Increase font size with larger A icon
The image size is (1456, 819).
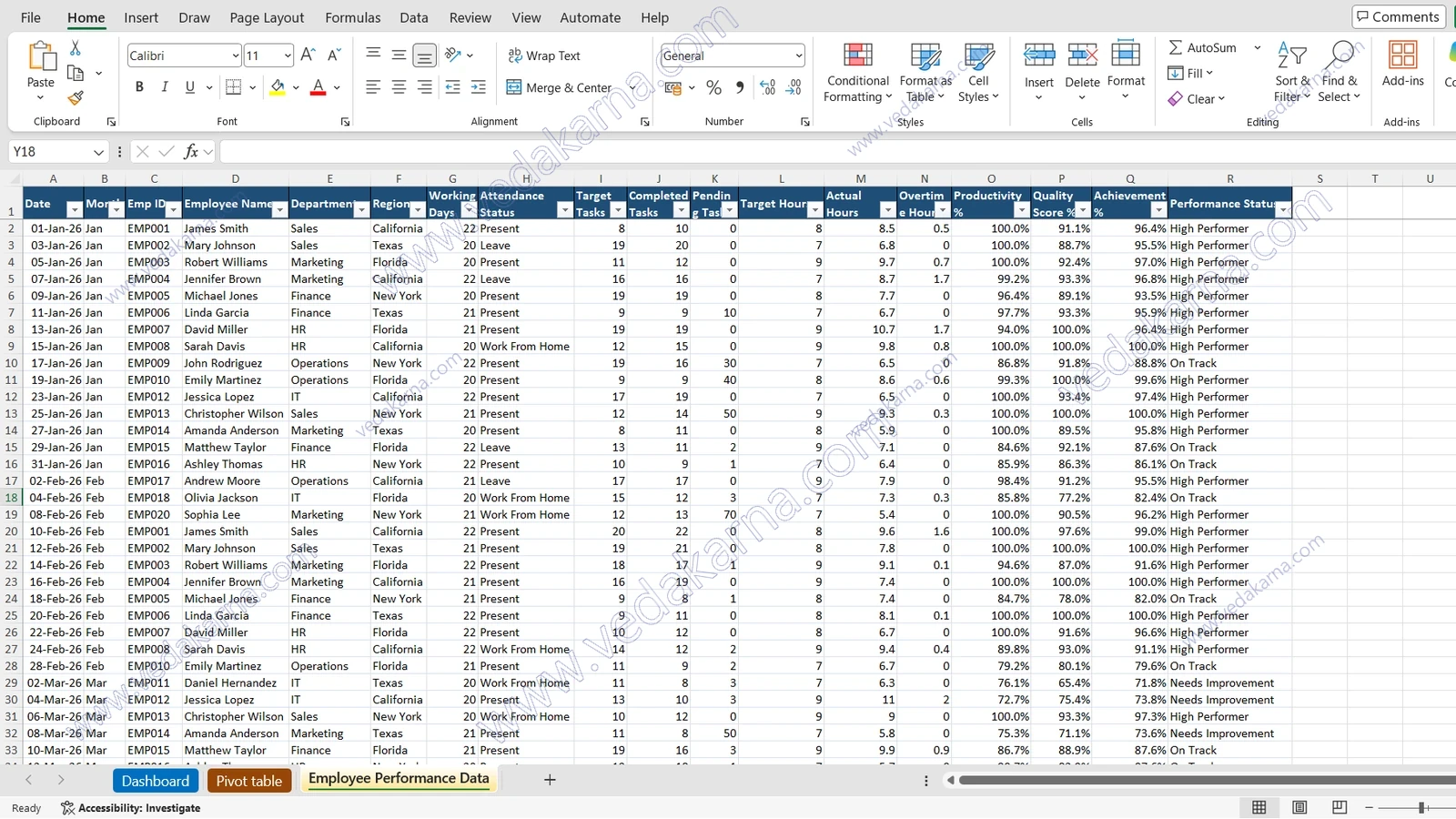308,56
